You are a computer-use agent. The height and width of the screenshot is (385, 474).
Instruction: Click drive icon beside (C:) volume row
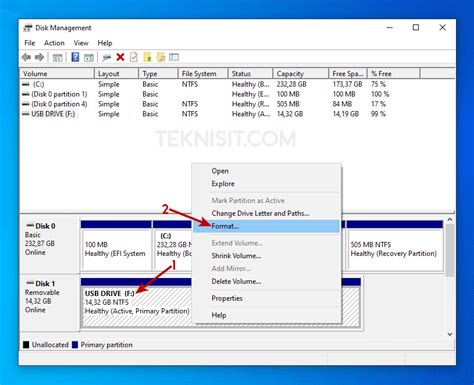coord(26,84)
